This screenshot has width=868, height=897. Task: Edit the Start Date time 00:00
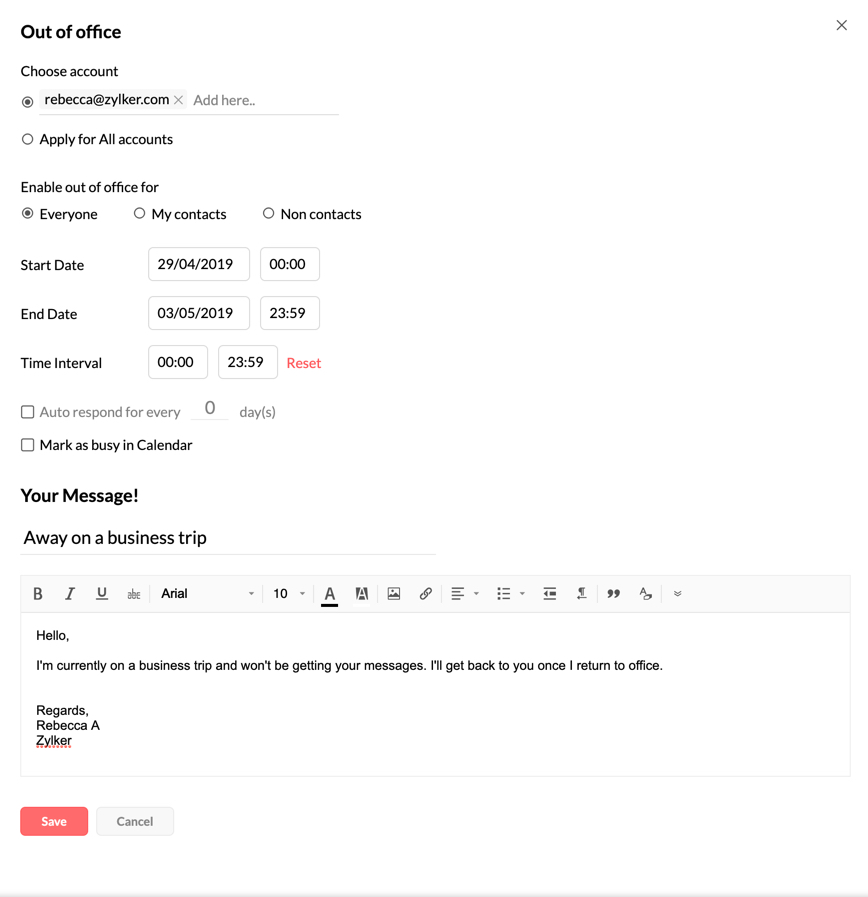(x=290, y=264)
